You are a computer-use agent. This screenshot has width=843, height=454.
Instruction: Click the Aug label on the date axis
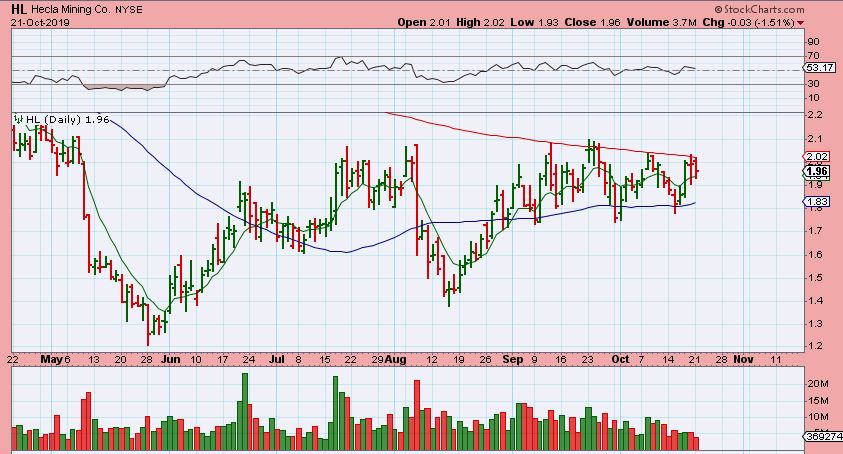point(395,359)
